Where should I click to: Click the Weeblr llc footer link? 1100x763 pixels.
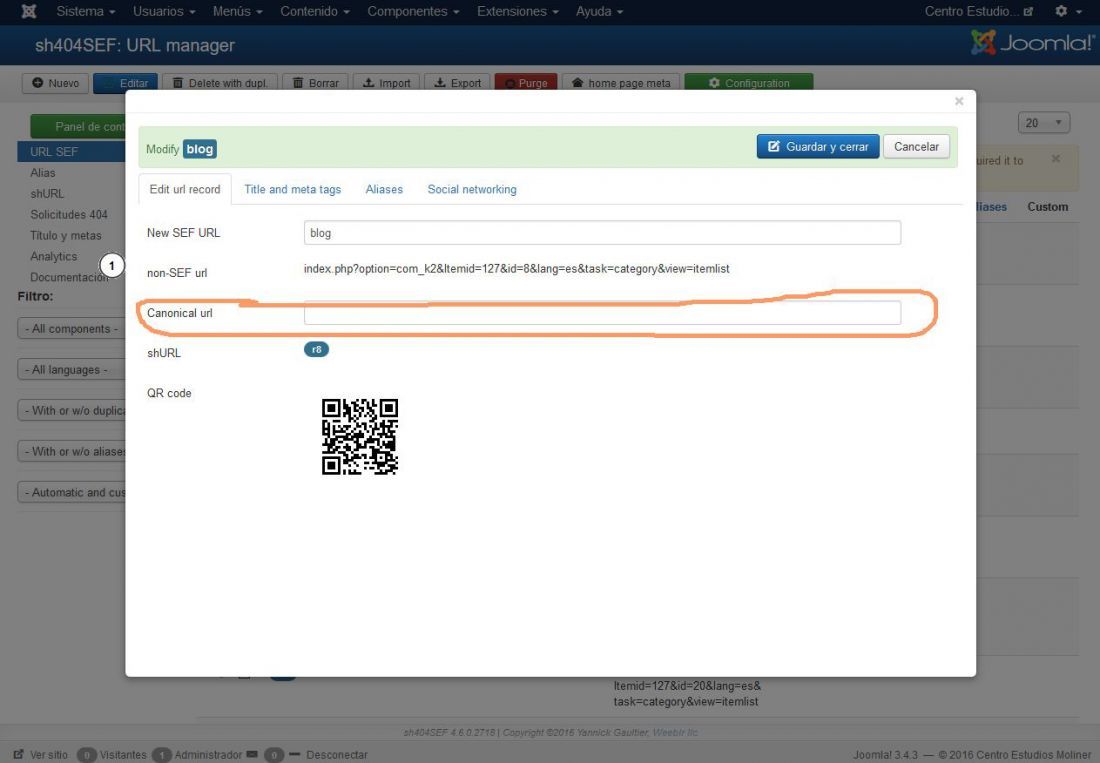(675, 732)
